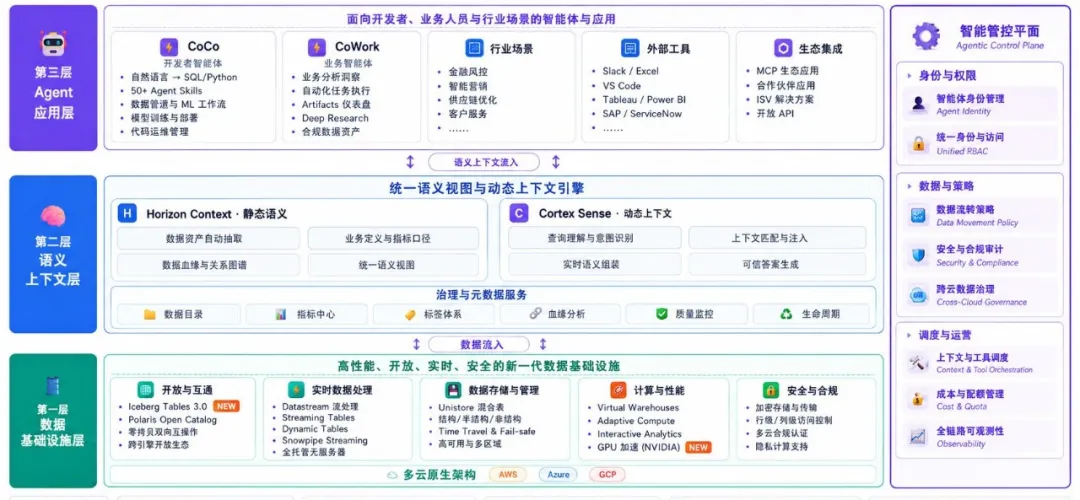The width and height of the screenshot is (1080, 500).
Task: Click the 生命周期 recycle icon
Action: point(787,314)
